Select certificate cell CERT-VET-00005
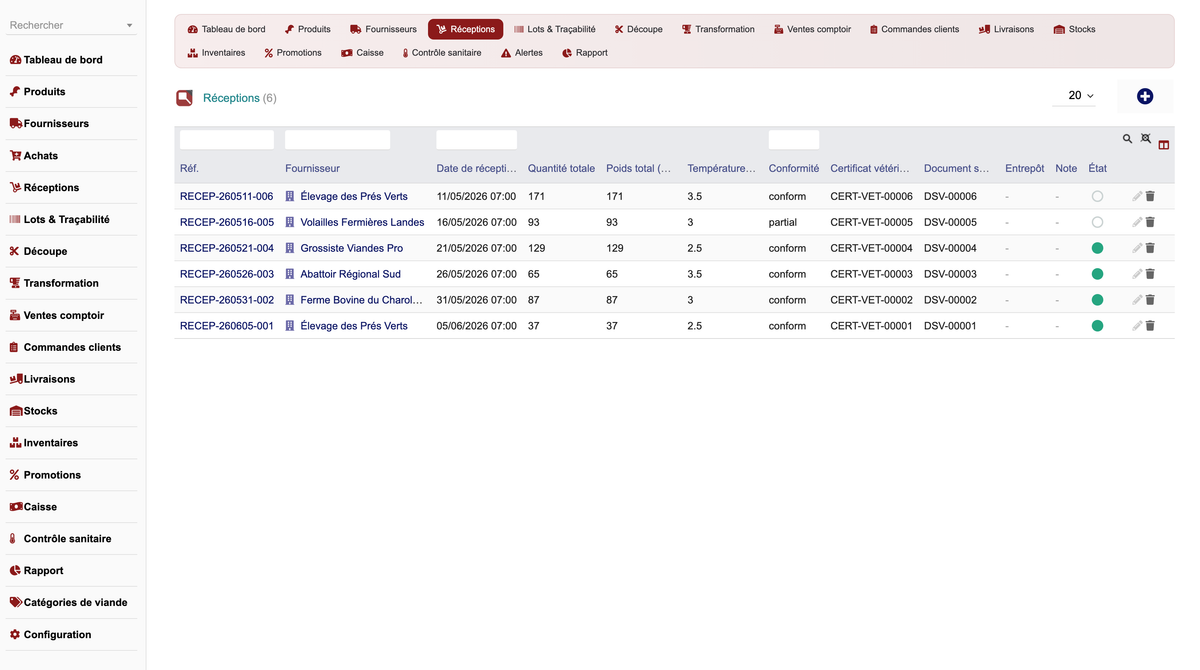 (x=871, y=222)
